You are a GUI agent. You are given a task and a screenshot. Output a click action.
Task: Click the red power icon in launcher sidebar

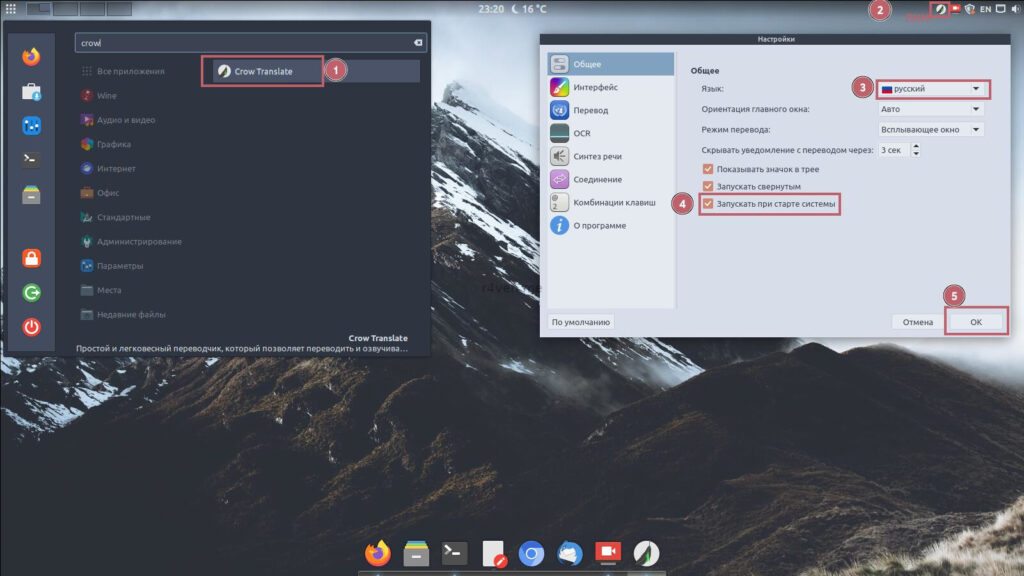click(32, 327)
